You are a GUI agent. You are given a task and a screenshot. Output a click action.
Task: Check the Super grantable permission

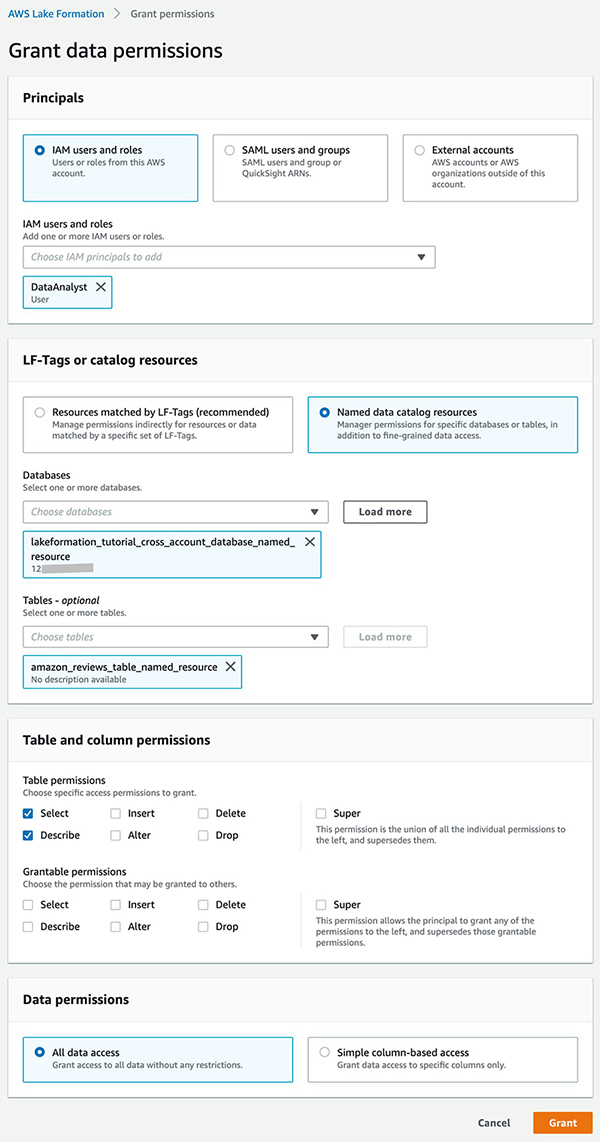[x=321, y=905]
